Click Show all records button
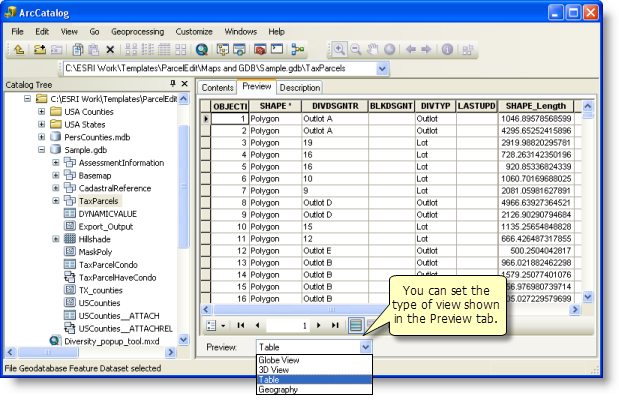 [x=356, y=325]
